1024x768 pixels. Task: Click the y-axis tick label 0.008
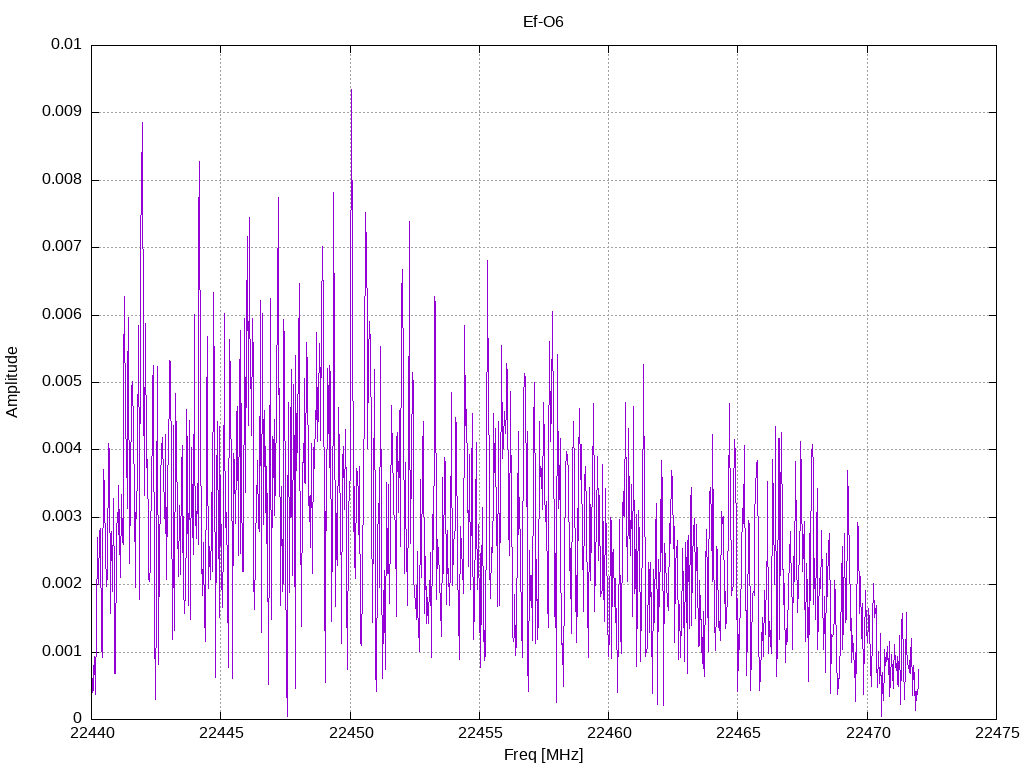coord(62,180)
